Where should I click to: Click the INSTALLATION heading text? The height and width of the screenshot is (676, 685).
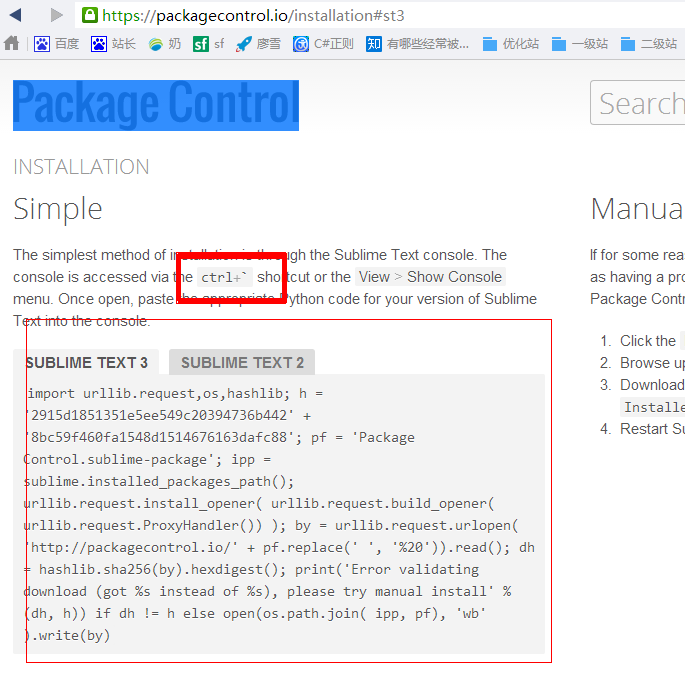click(81, 167)
